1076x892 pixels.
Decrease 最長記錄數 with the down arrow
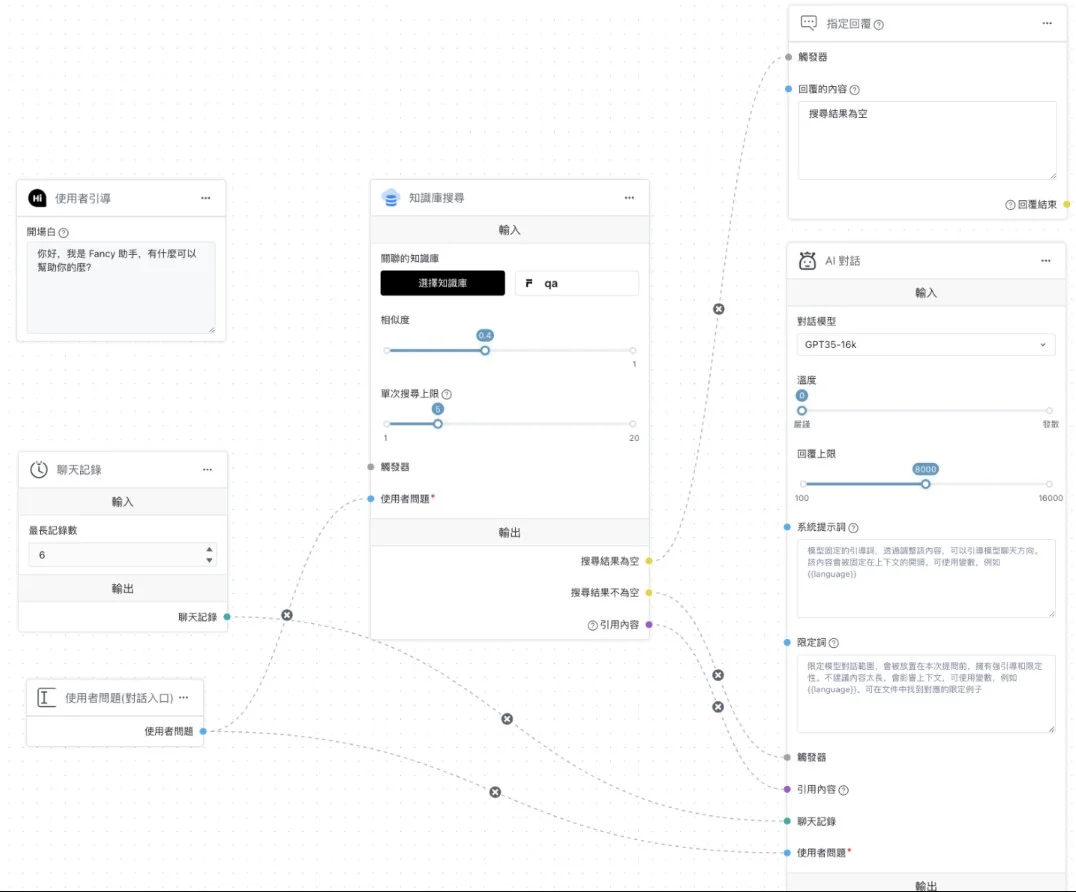209,560
